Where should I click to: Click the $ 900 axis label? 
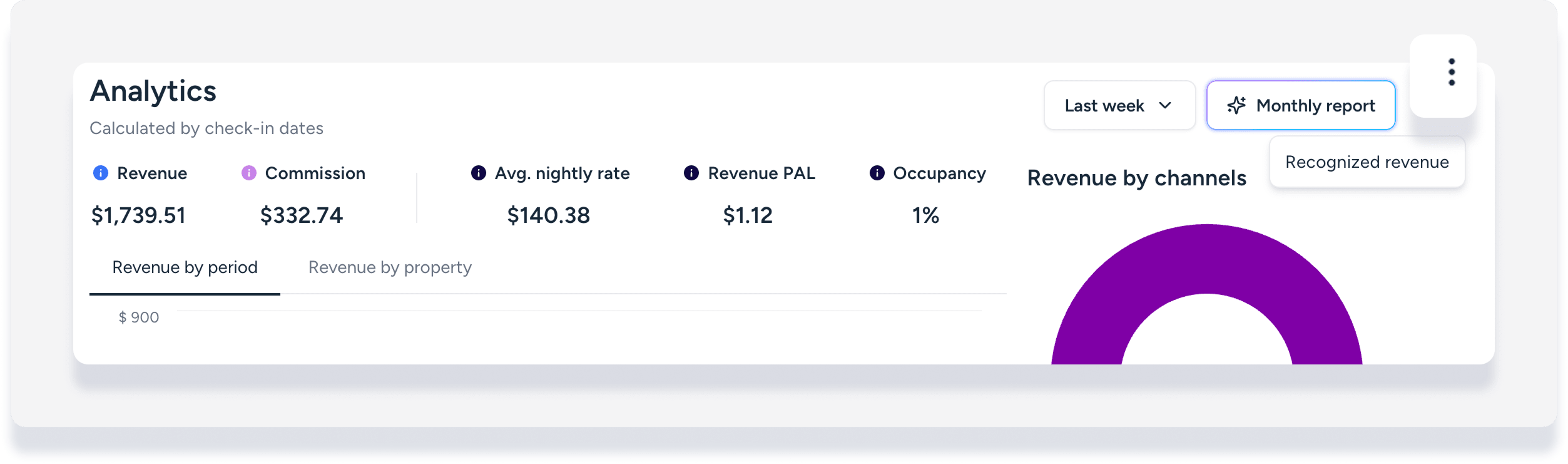pos(139,317)
